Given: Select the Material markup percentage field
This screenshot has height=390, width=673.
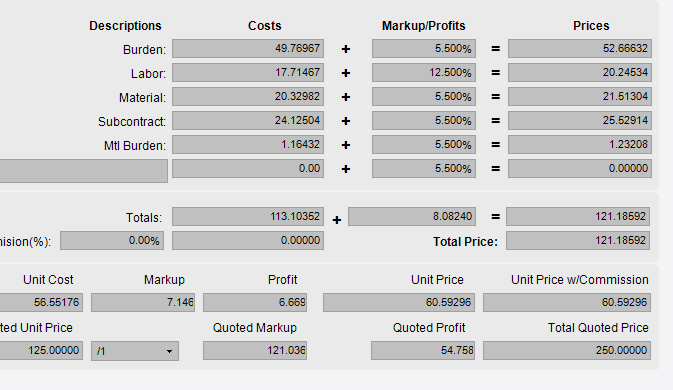Looking at the screenshot, I should tap(424, 97).
